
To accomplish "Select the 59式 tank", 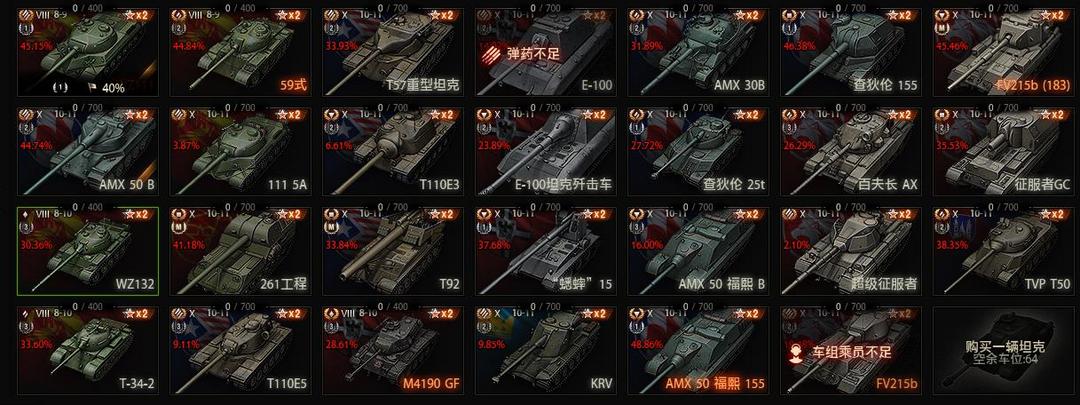I will click(x=240, y=52).
